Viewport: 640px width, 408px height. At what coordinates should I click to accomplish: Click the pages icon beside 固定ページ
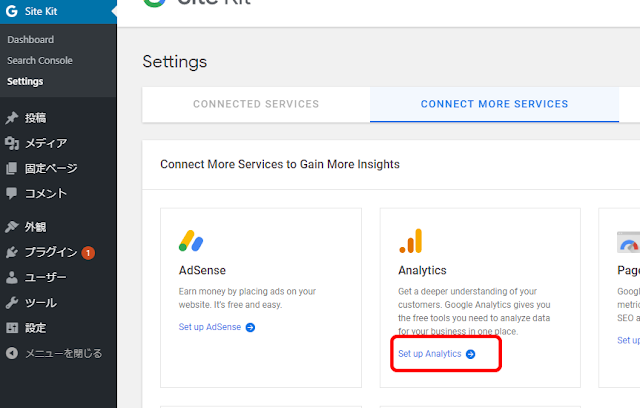coord(12,168)
